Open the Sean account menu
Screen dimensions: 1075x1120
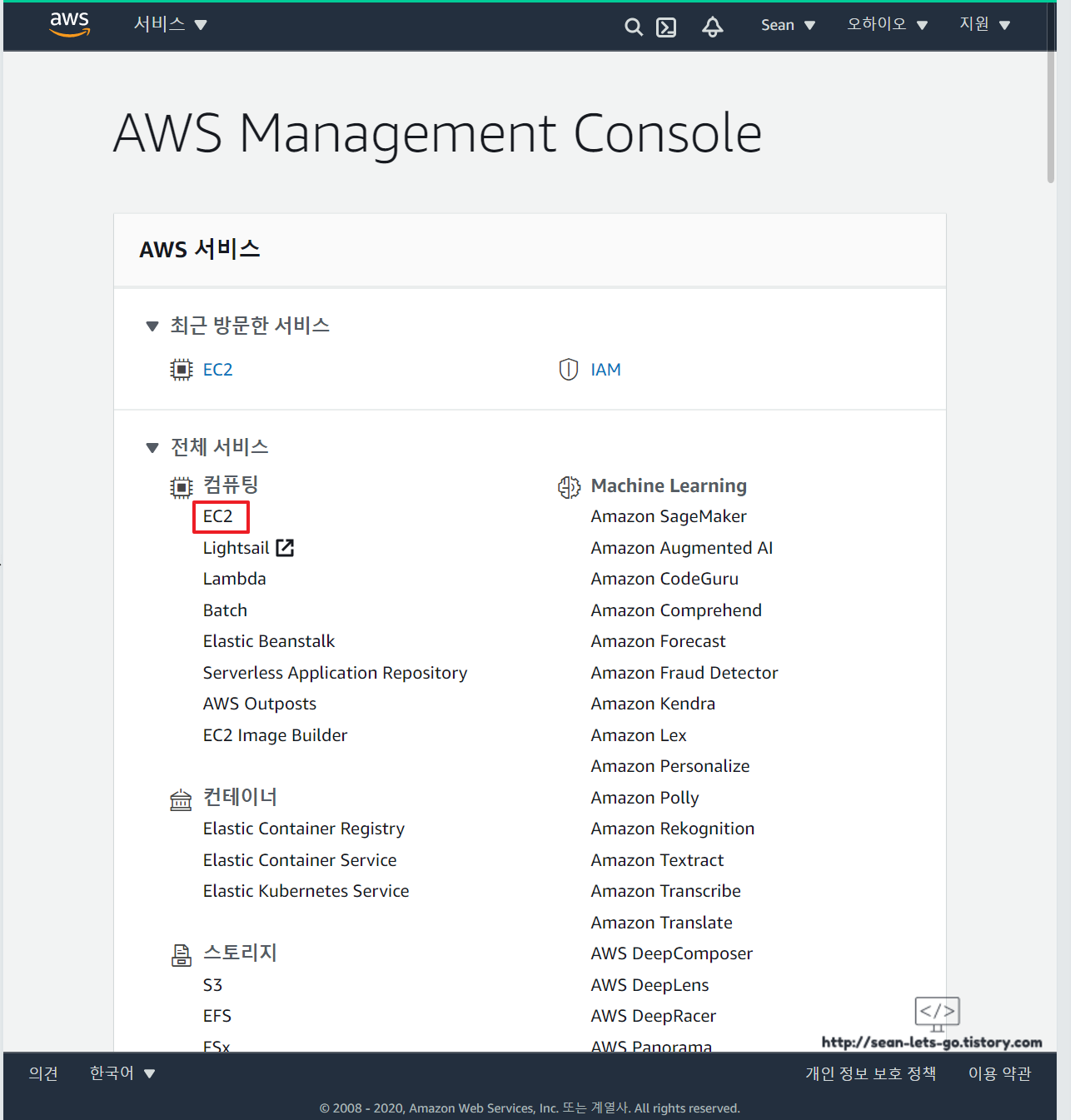[x=788, y=25]
